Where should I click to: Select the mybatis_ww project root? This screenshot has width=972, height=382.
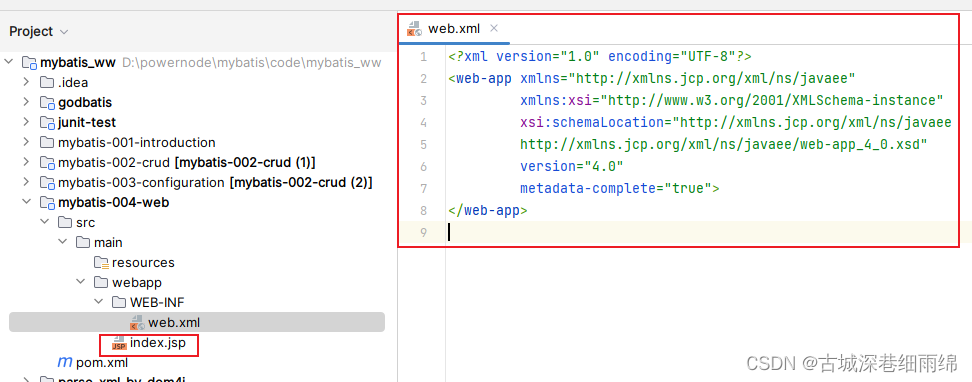pyautogui.click(x=78, y=63)
